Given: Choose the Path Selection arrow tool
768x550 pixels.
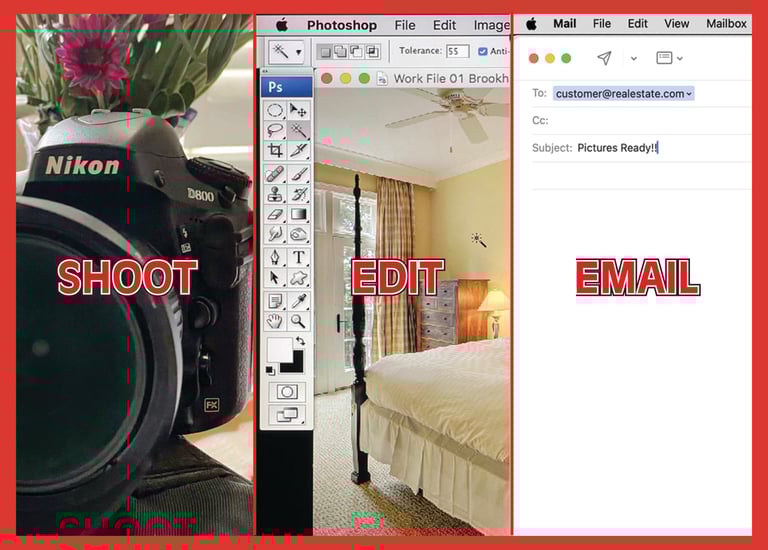Looking at the screenshot, I should 275,278.
